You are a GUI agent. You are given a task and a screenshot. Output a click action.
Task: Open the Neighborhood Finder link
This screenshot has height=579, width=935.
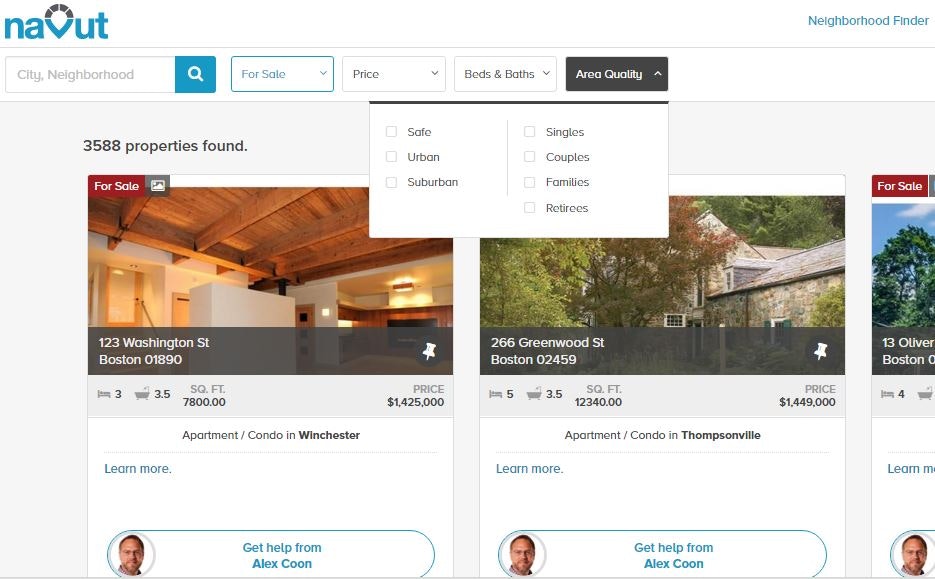pos(868,20)
